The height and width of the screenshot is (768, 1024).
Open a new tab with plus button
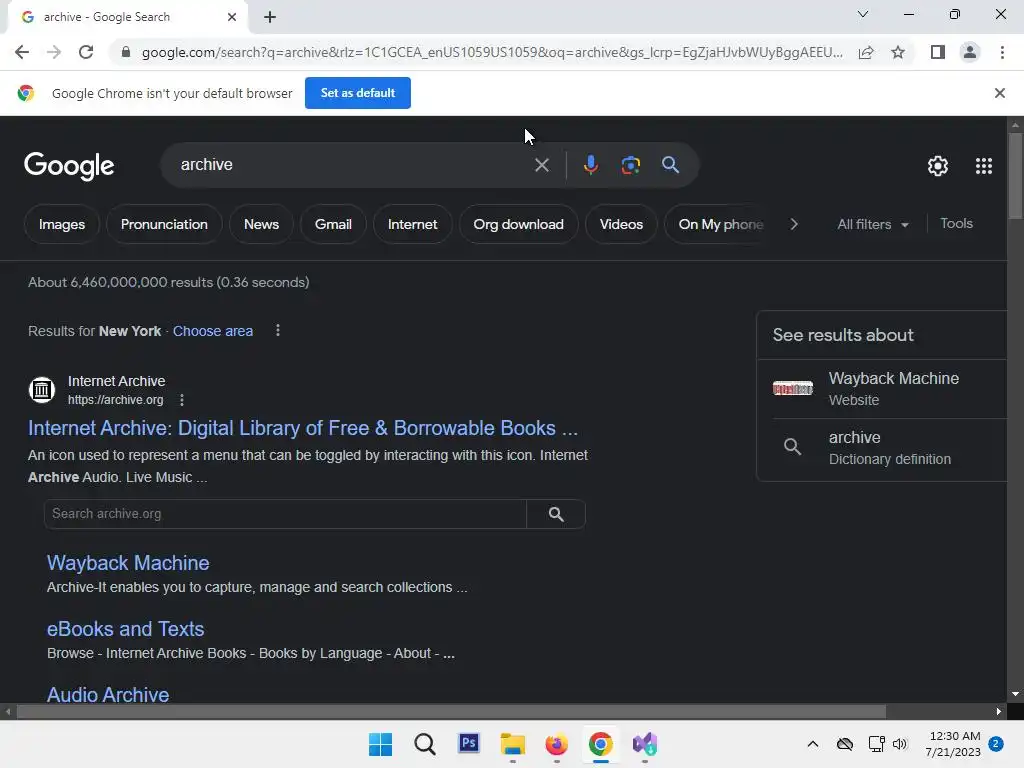(270, 17)
